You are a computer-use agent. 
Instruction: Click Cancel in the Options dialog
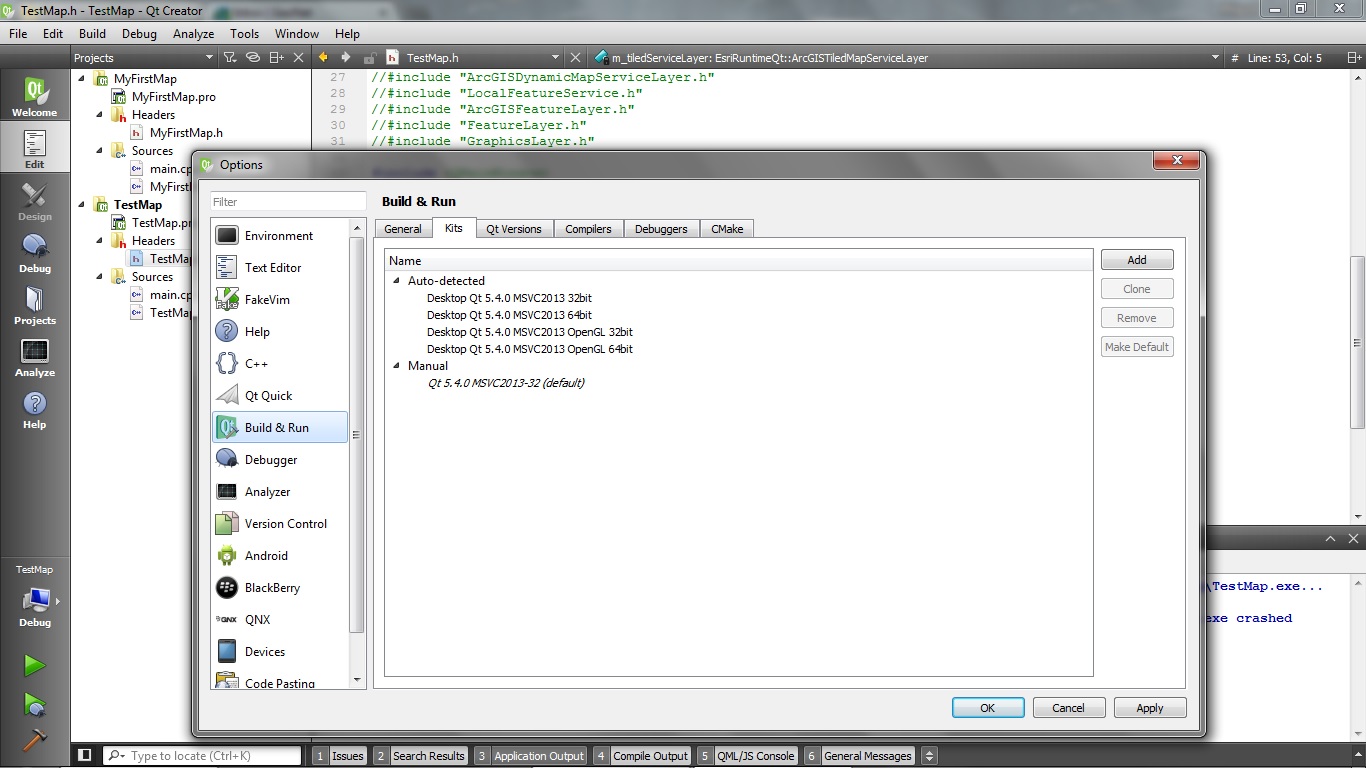point(1069,708)
